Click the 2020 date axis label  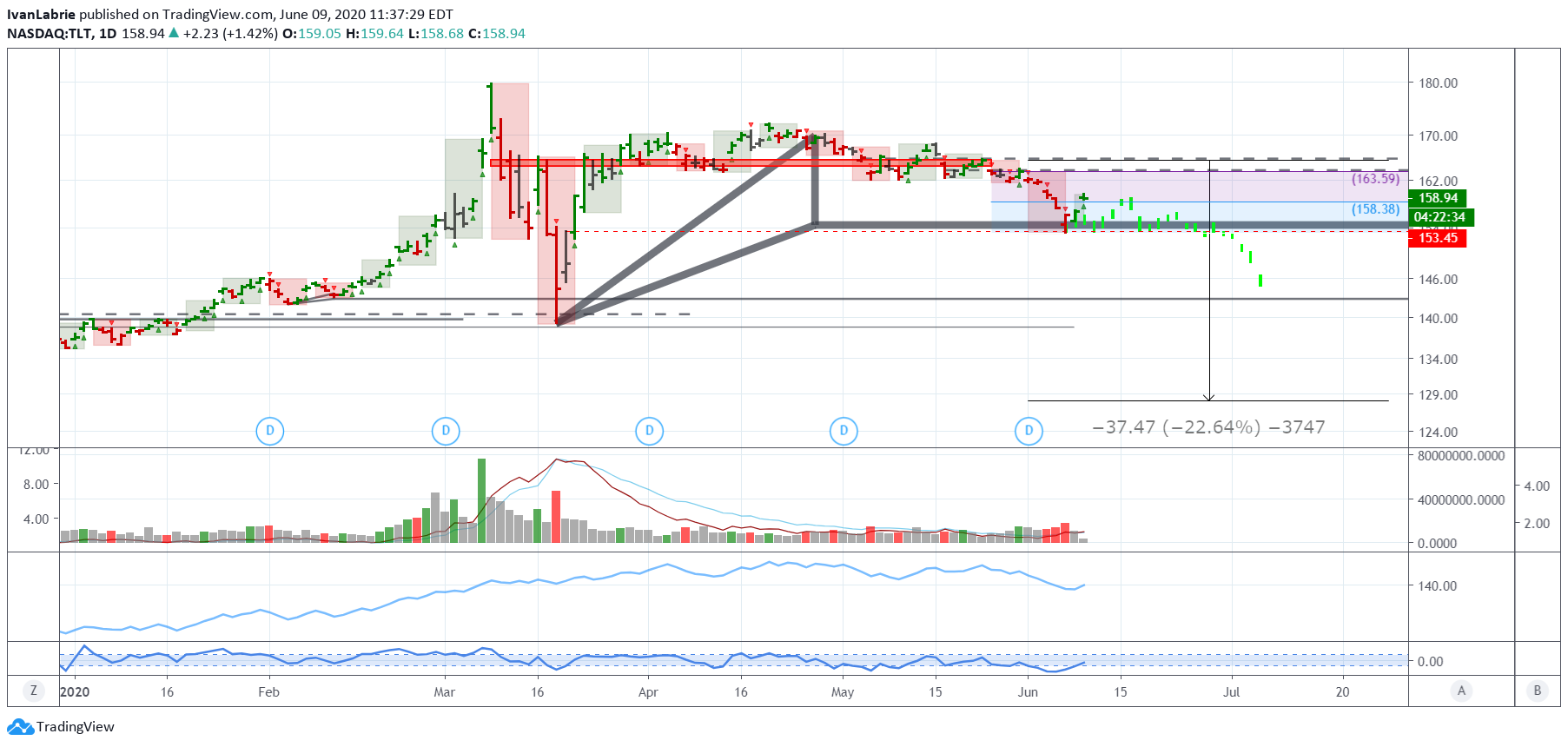pos(75,692)
